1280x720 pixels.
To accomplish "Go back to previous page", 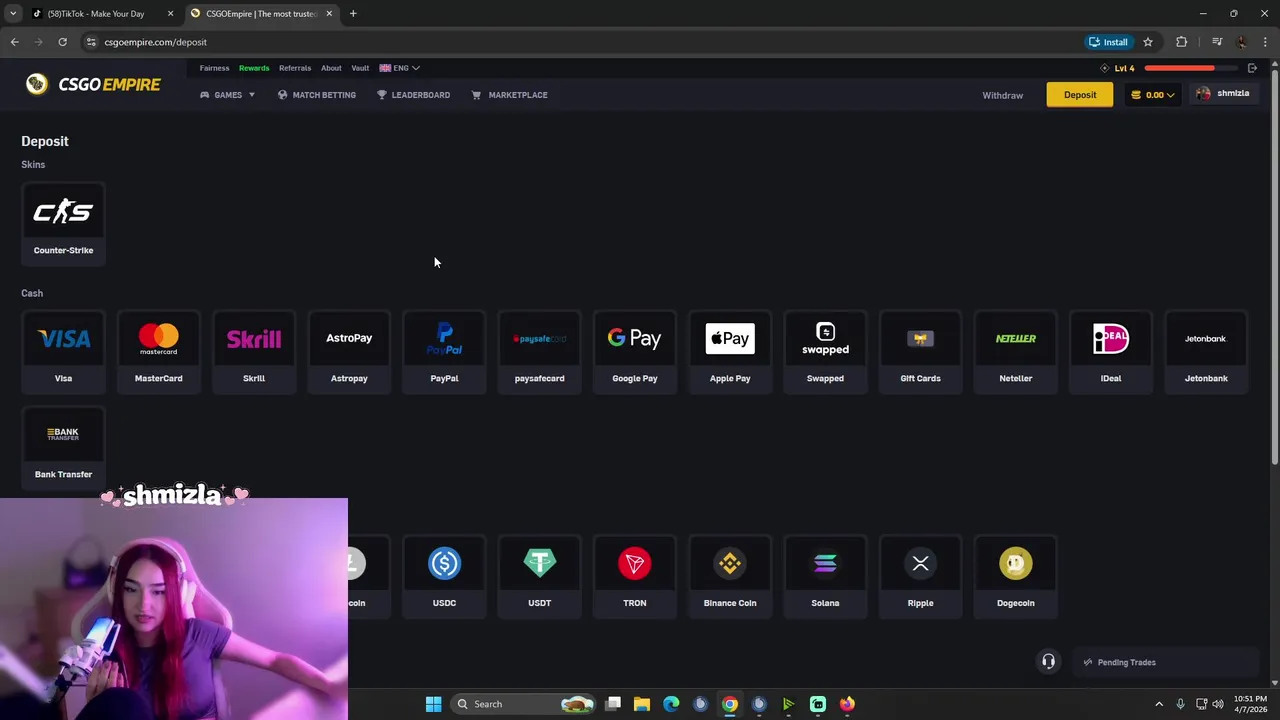I will (14, 42).
